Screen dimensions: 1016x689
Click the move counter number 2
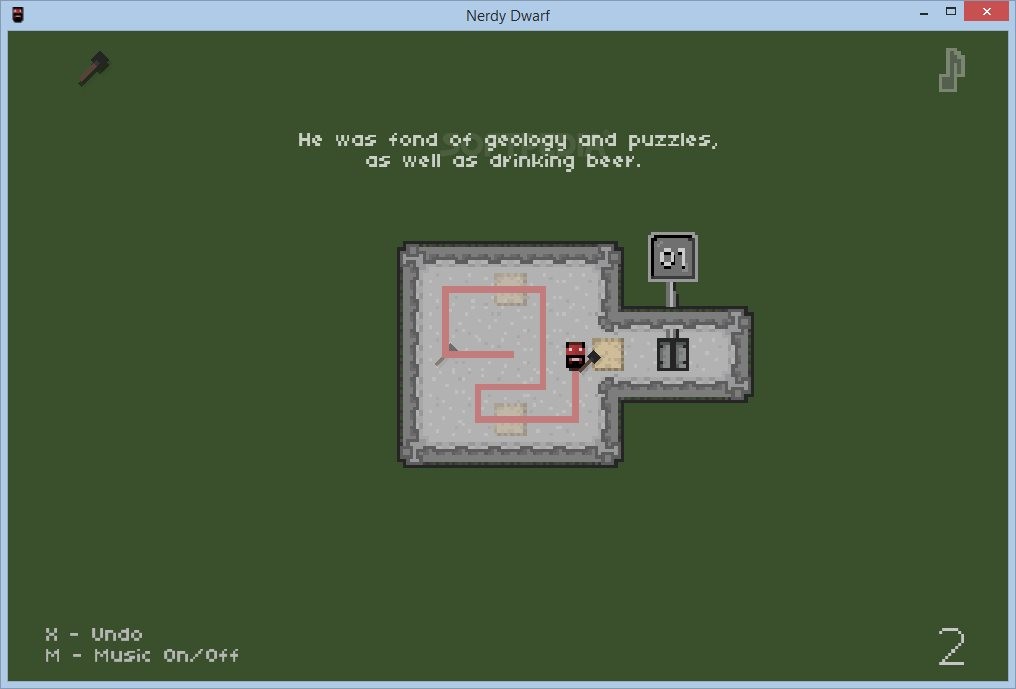point(952,646)
